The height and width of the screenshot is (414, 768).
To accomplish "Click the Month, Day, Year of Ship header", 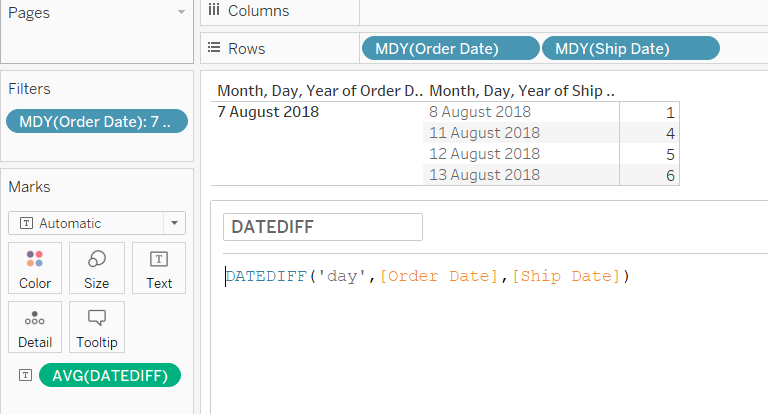I will coord(521,91).
